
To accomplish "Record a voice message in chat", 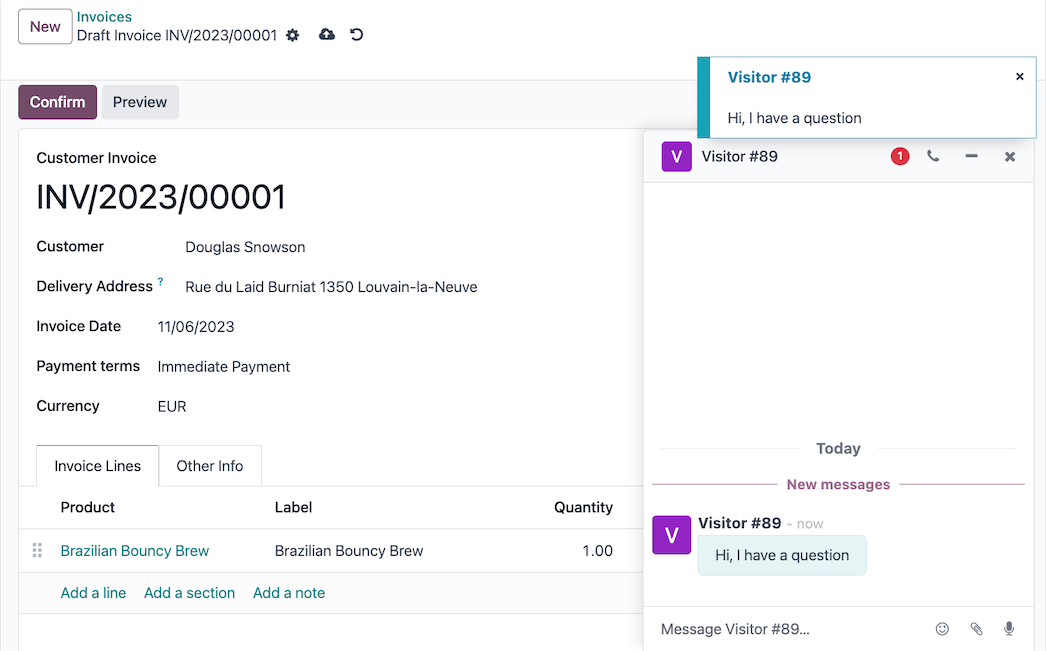I will [1008, 628].
